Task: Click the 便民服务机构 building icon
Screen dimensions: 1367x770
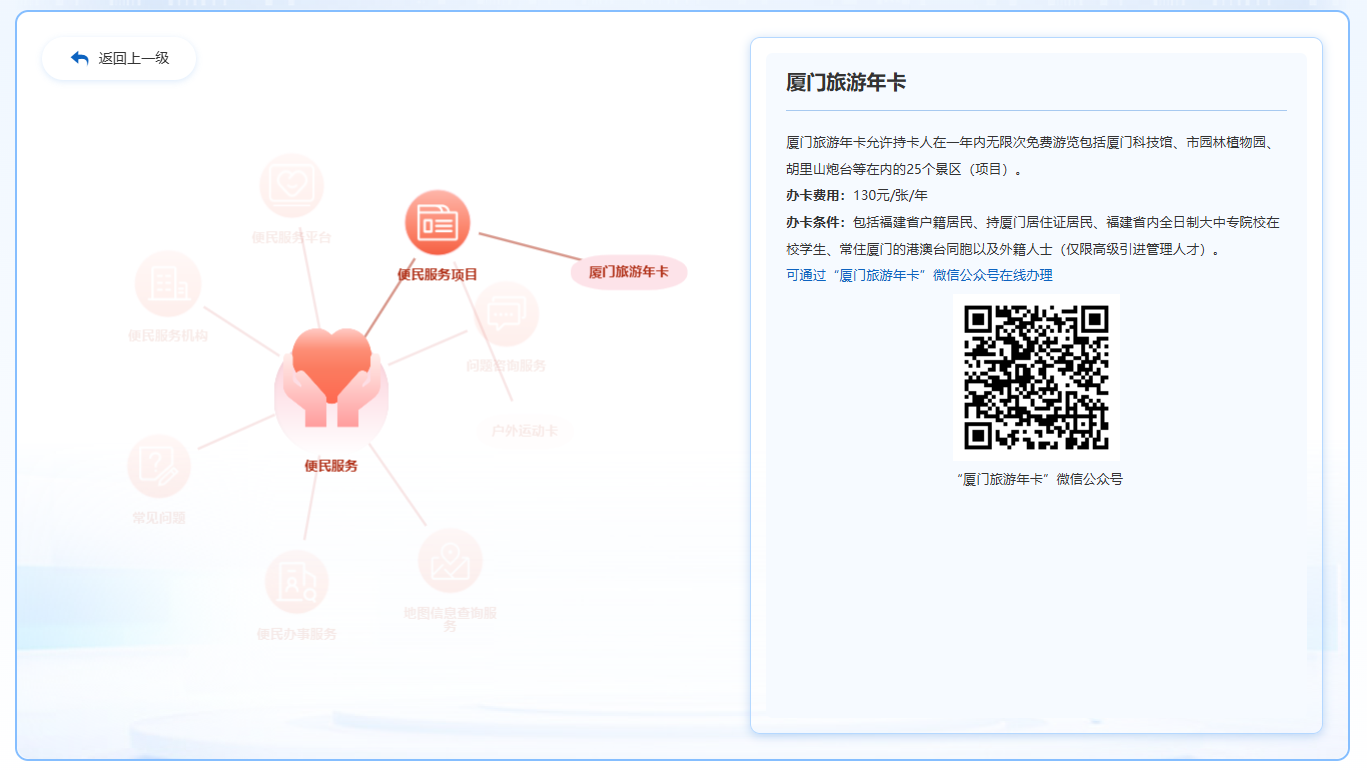Action: (x=168, y=284)
